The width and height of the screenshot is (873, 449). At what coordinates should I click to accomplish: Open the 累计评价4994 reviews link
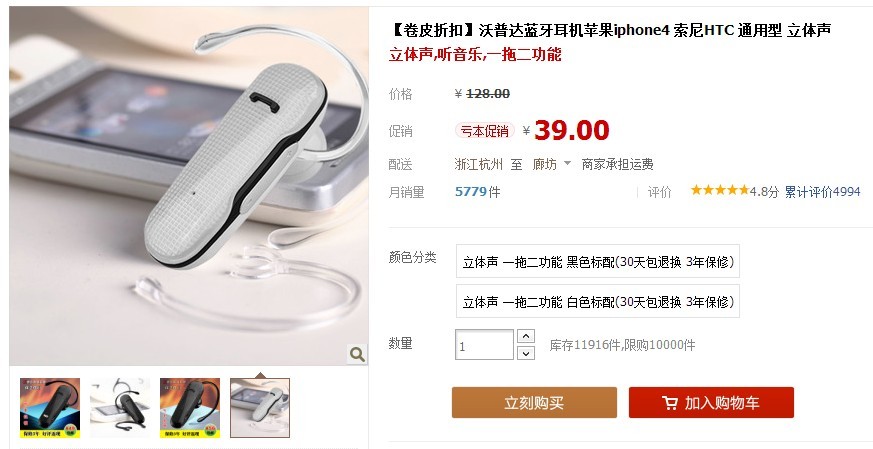click(x=822, y=192)
